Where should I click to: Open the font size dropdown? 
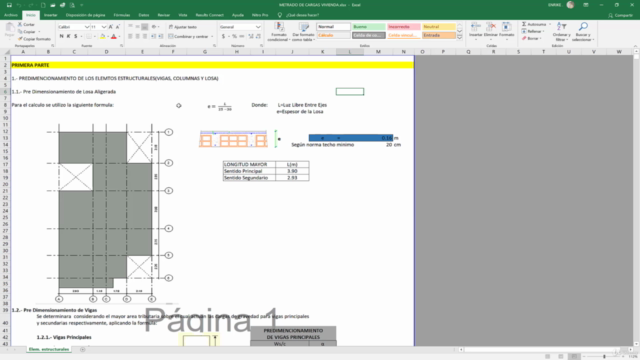(x=104, y=27)
